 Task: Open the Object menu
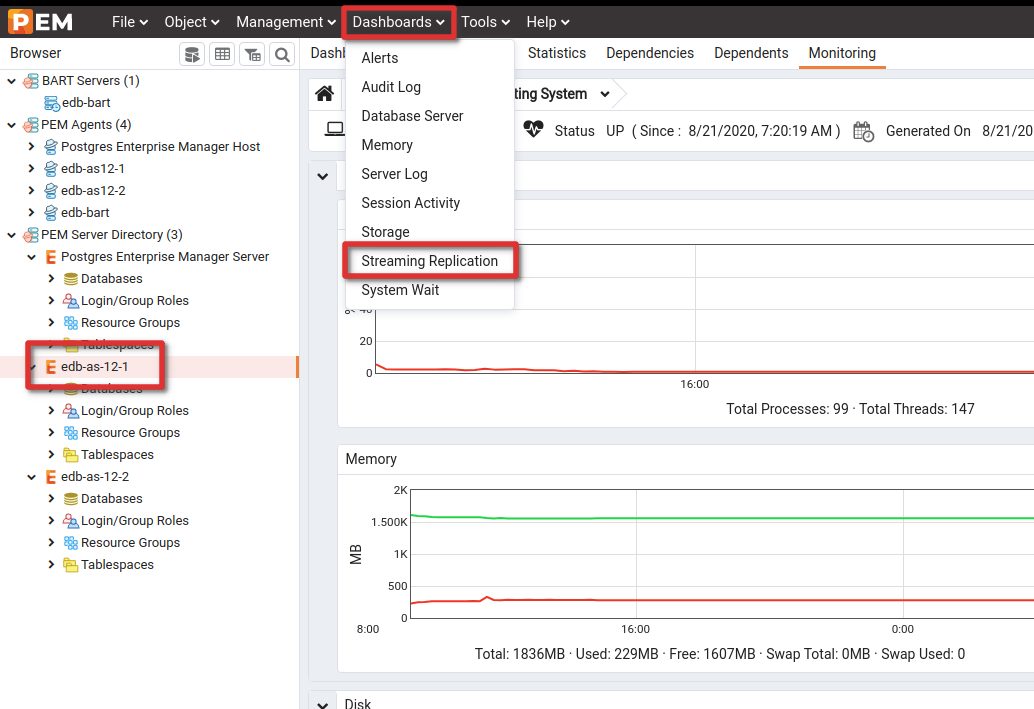coord(191,22)
